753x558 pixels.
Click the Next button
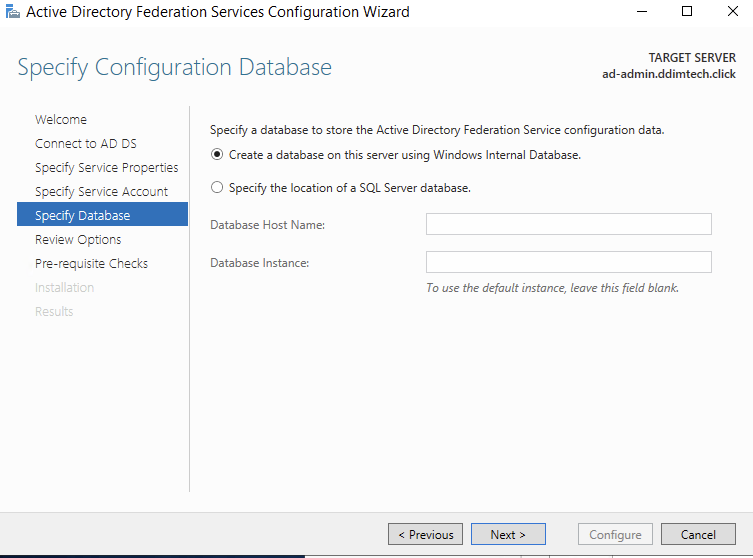(508, 534)
